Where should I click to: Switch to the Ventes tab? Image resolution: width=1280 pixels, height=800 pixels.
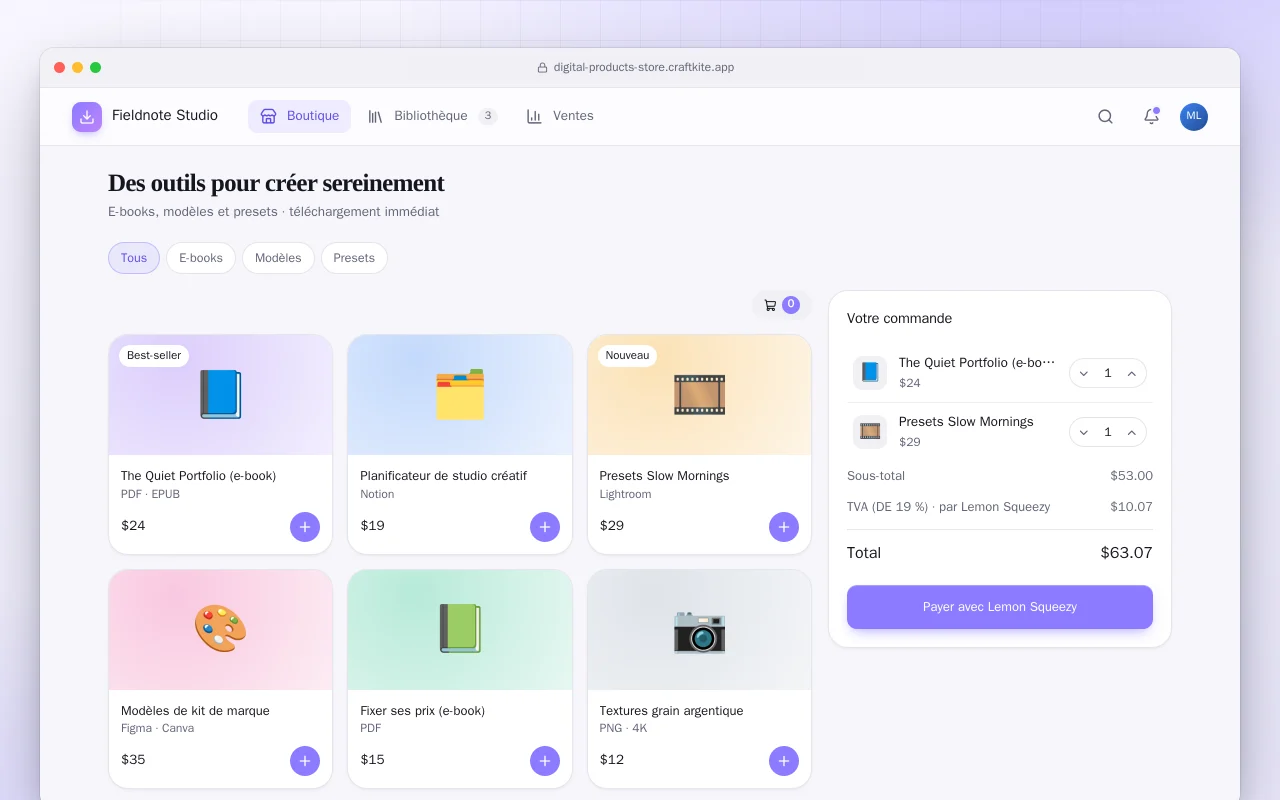pos(560,116)
